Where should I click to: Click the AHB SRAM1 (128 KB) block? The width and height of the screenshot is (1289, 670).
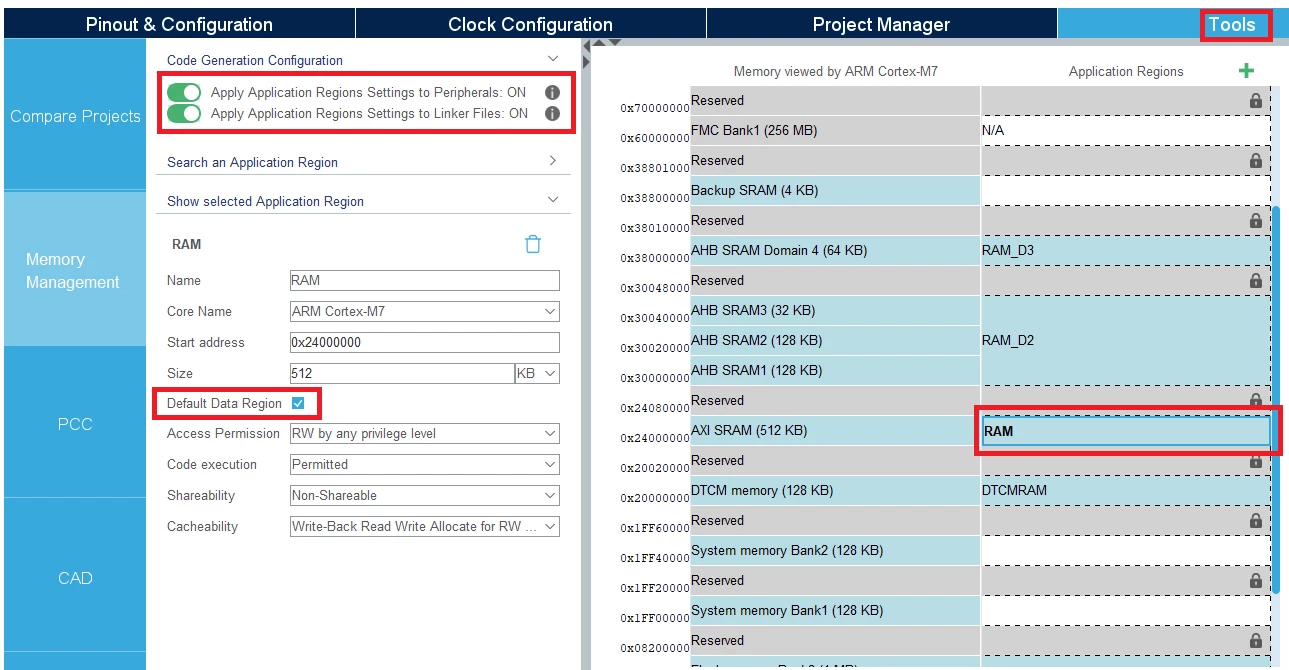(x=835, y=371)
